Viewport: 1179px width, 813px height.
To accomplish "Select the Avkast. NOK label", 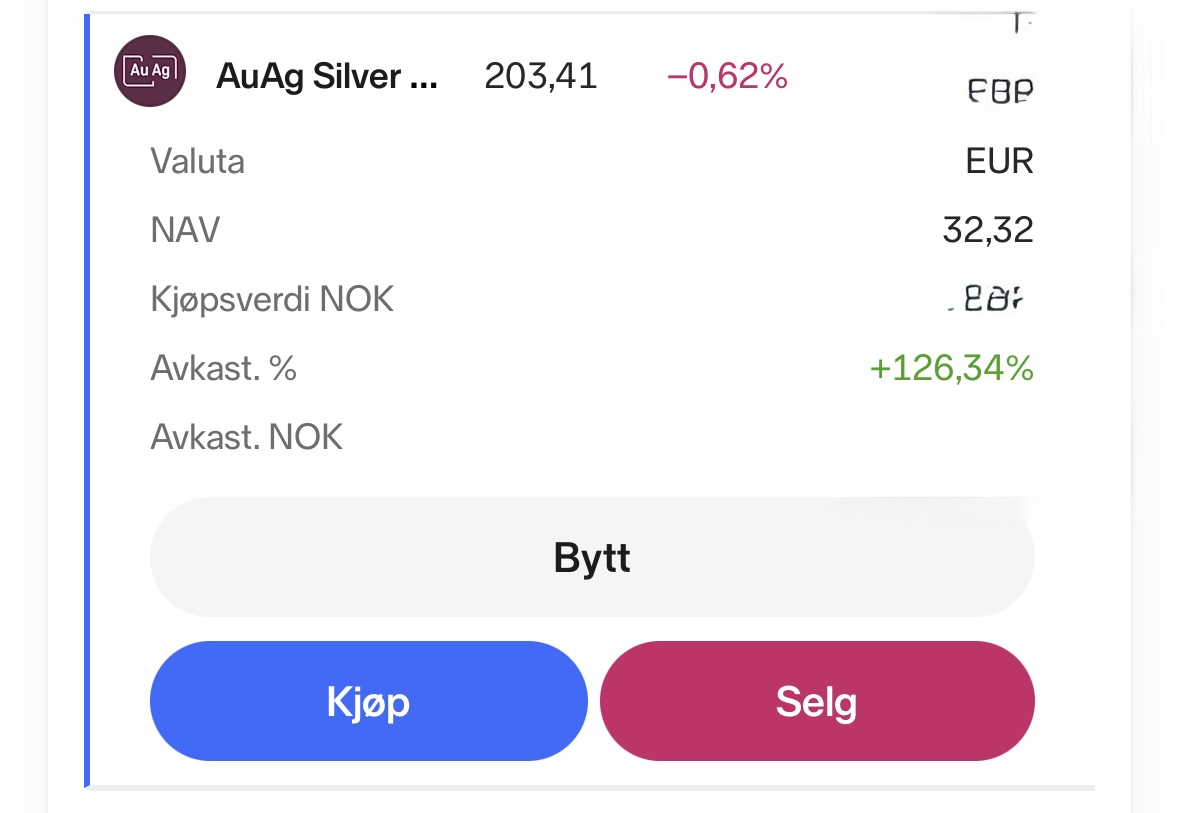I will point(246,437).
